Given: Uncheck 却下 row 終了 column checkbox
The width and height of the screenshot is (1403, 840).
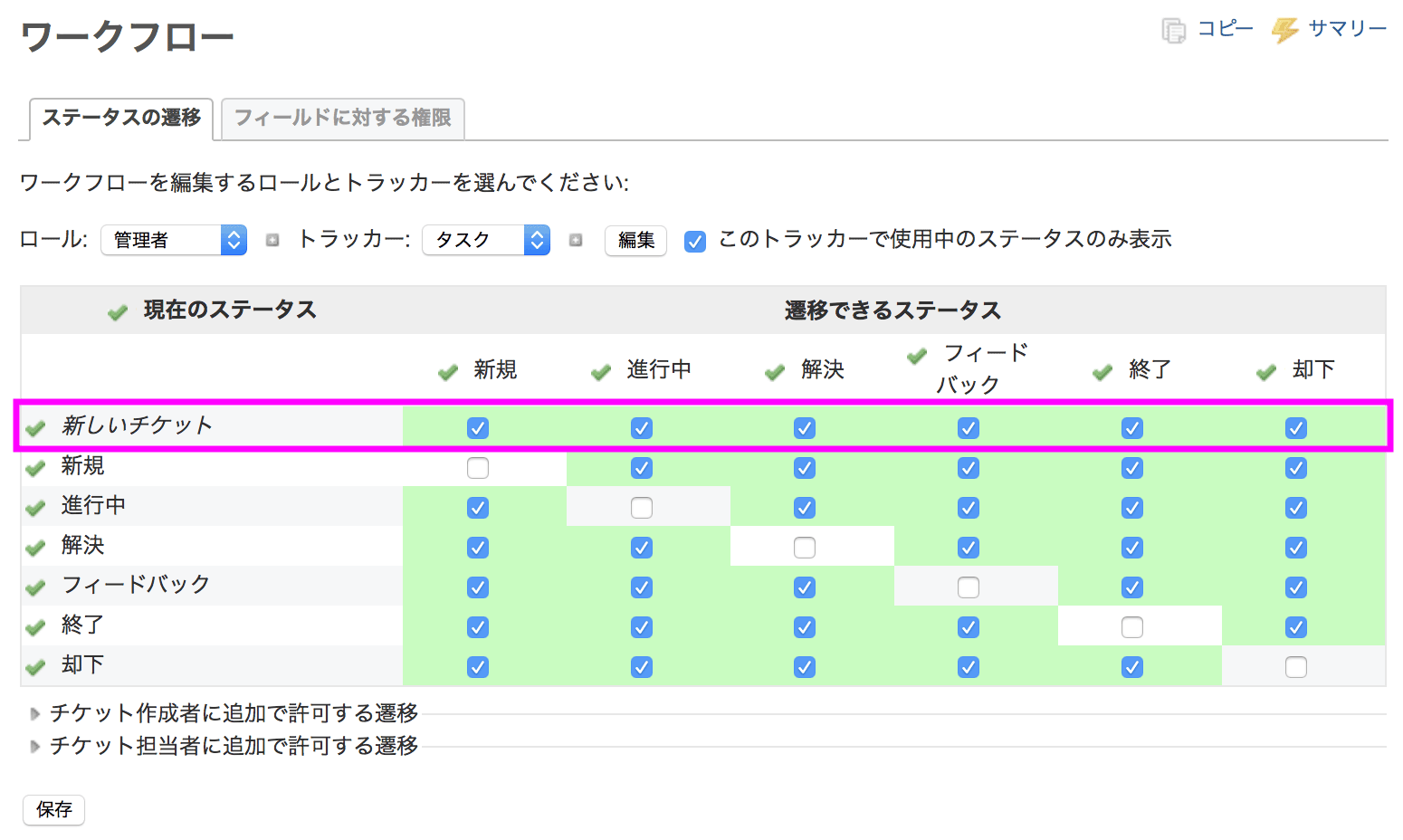Looking at the screenshot, I should (1132, 667).
